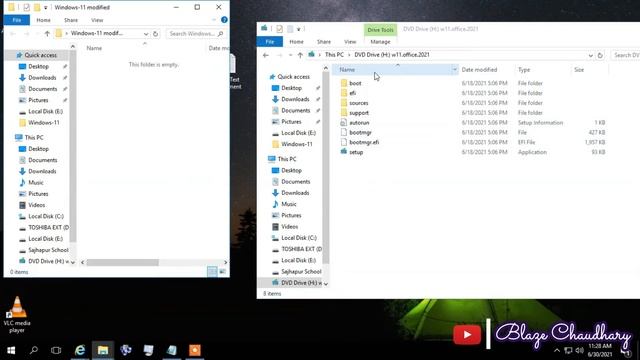Select the sources folder
The height and width of the screenshot is (360, 640).
(x=354, y=103)
